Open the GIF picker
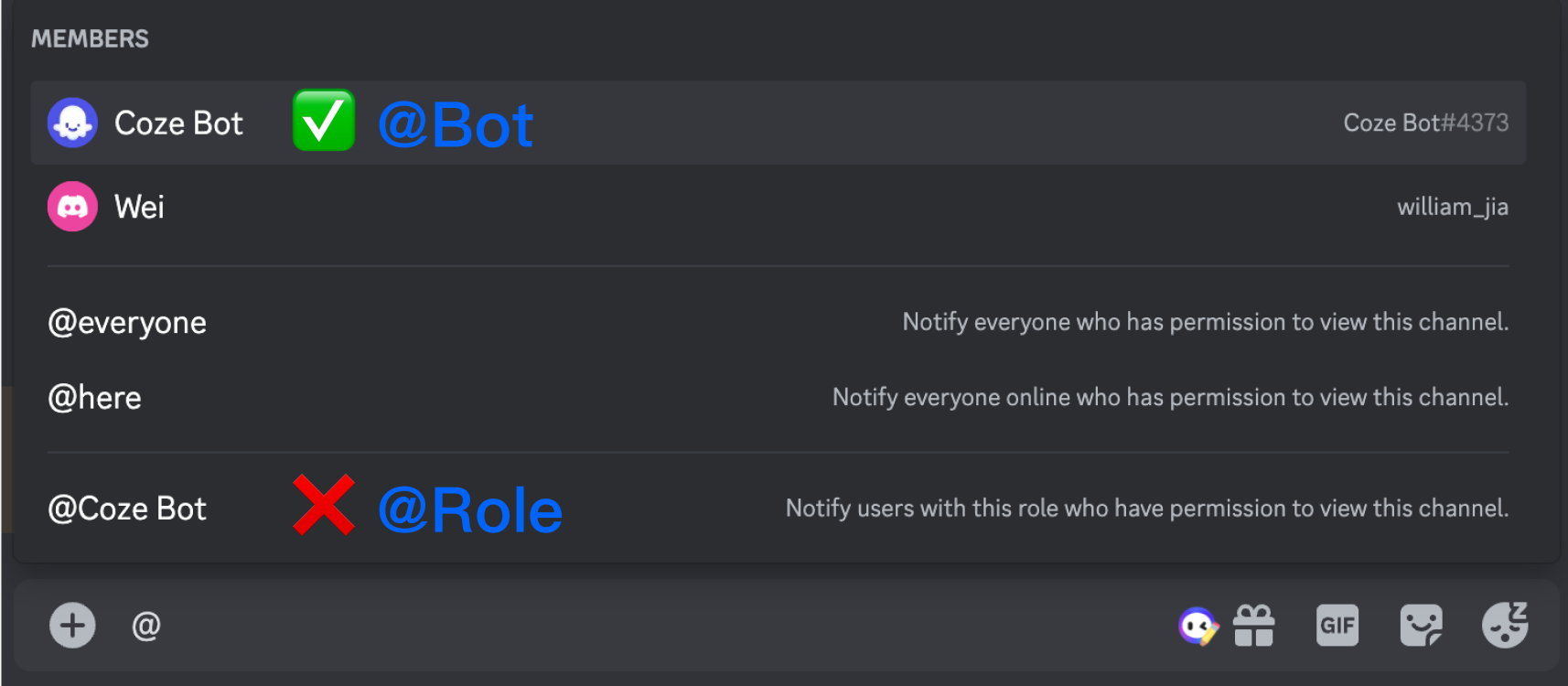 click(x=1337, y=626)
